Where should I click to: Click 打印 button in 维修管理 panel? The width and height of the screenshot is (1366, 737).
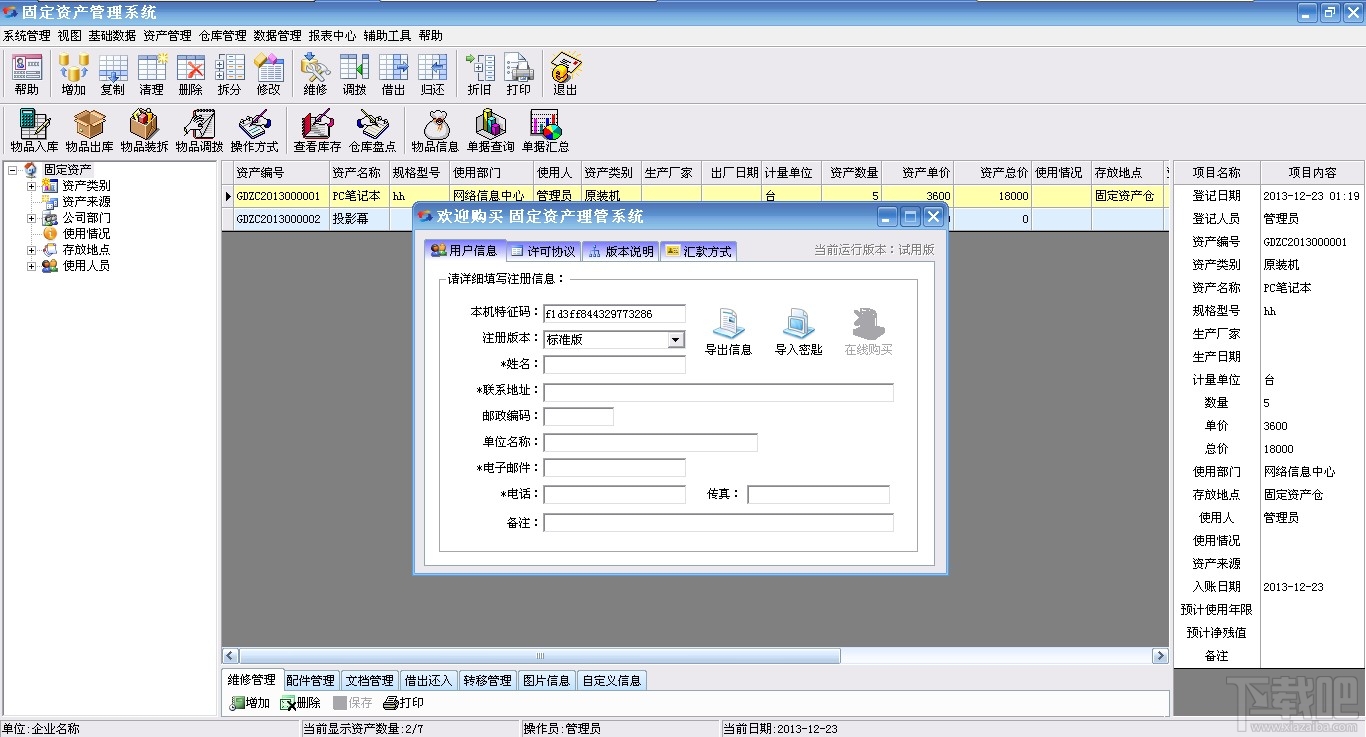click(x=404, y=703)
